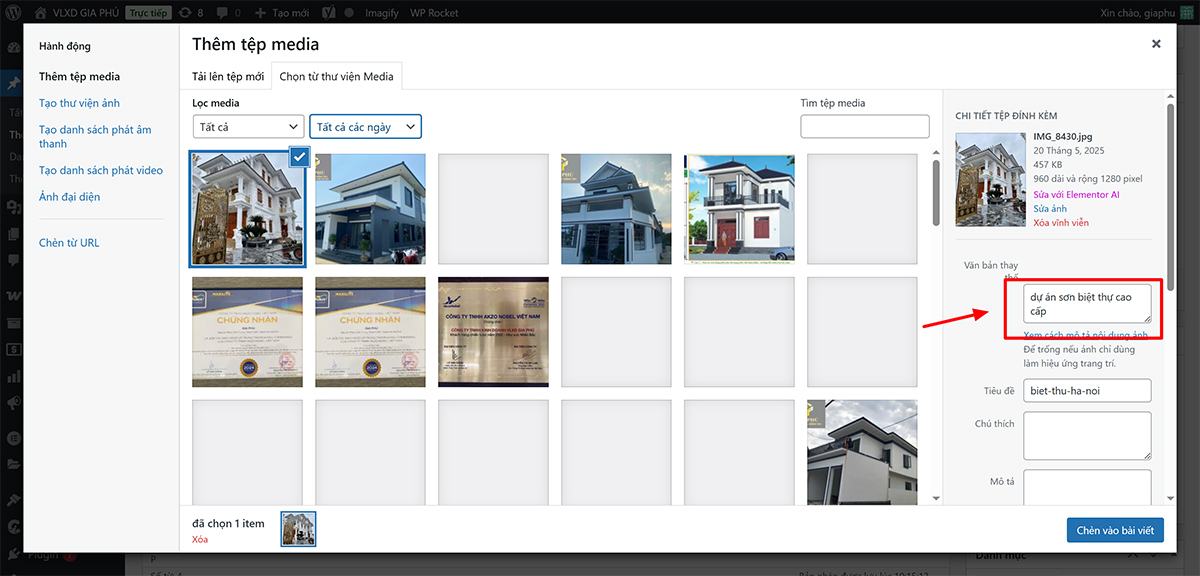The image size is (1200, 576).
Task: Open the comments bubble icon
Action: [222, 14]
